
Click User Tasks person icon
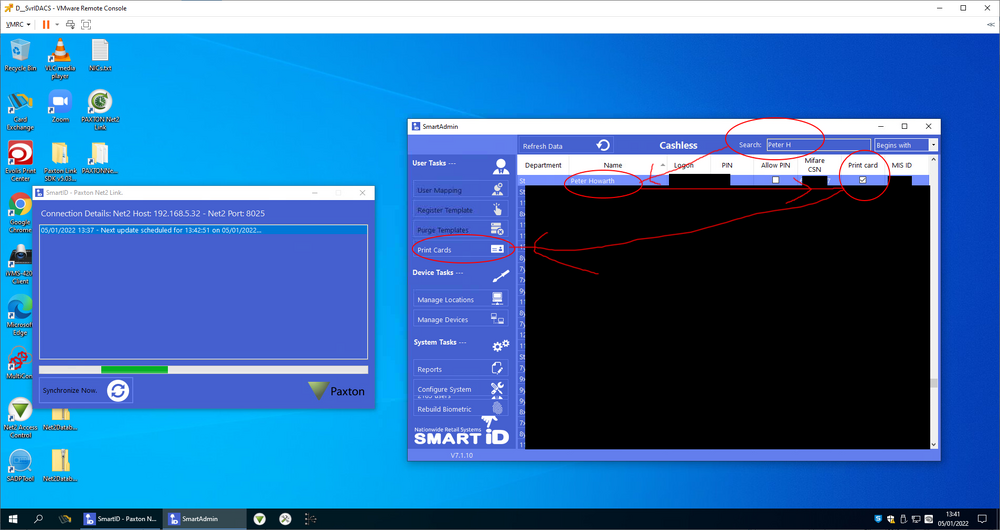point(501,166)
